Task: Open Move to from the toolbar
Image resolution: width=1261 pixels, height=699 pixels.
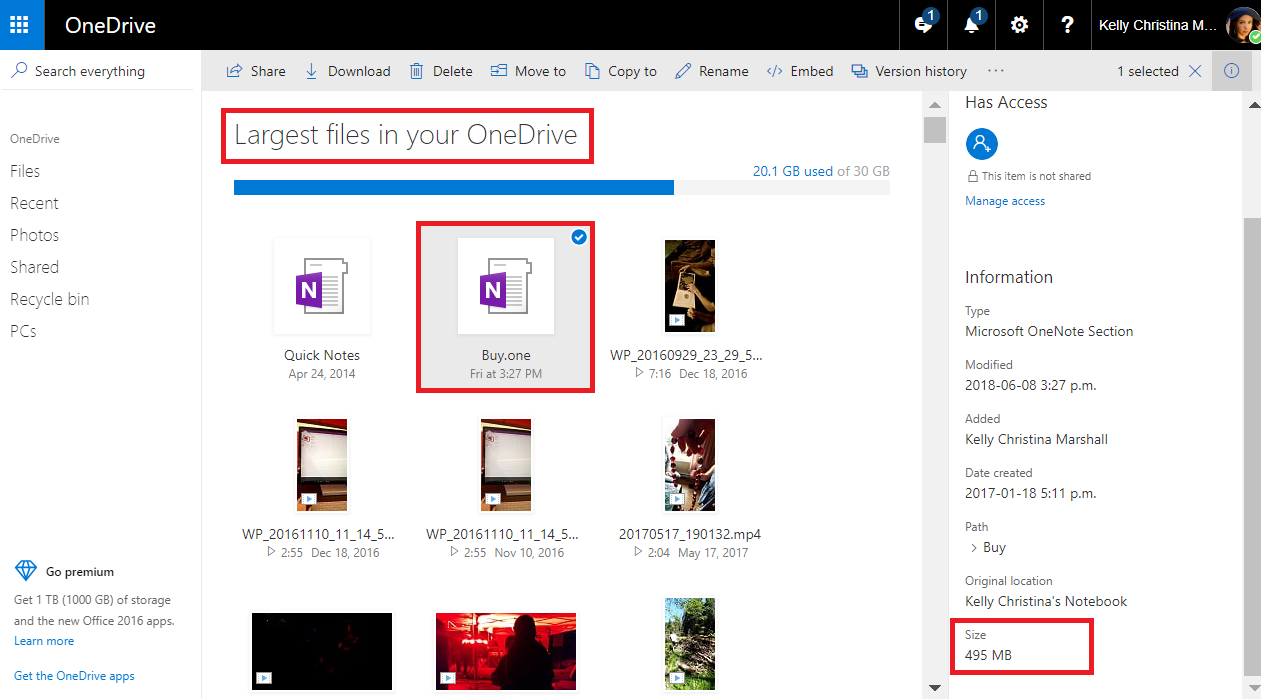Action: click(528, 70)
